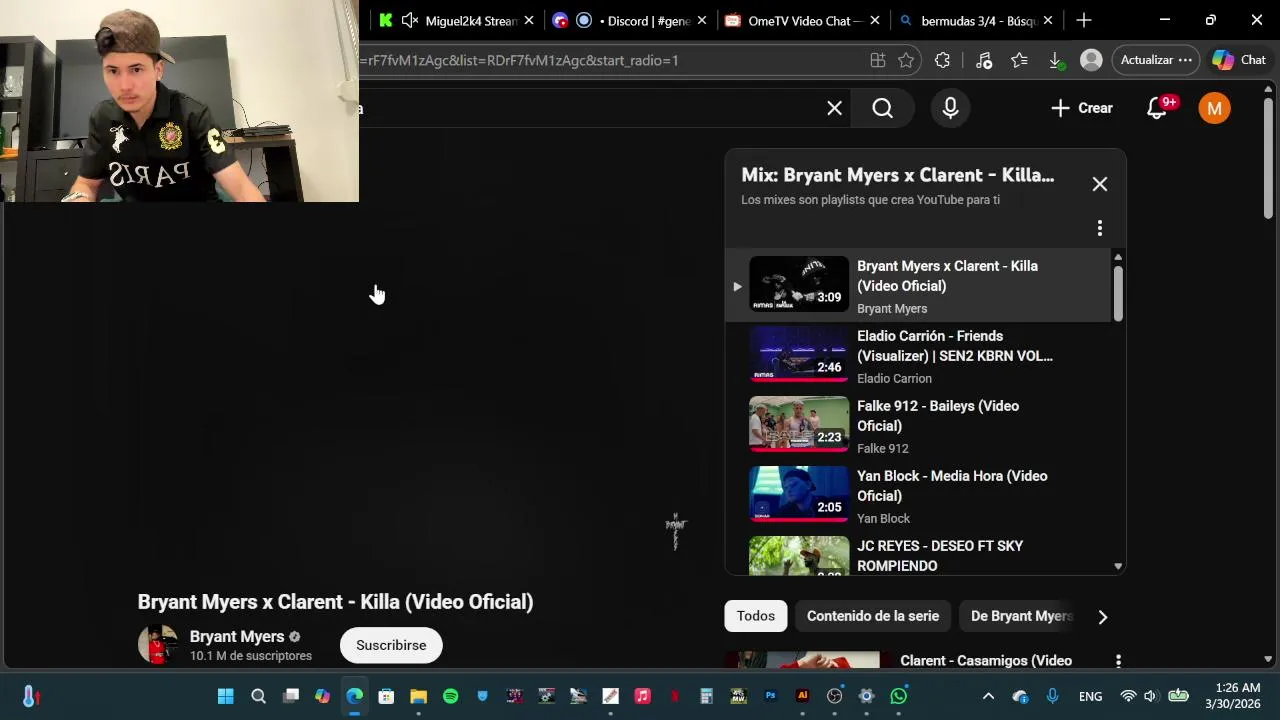This screenshot has width=1280, height=720.
Task: Close the OmeTV Video Chat tab
Action: (x=875, y=20)
